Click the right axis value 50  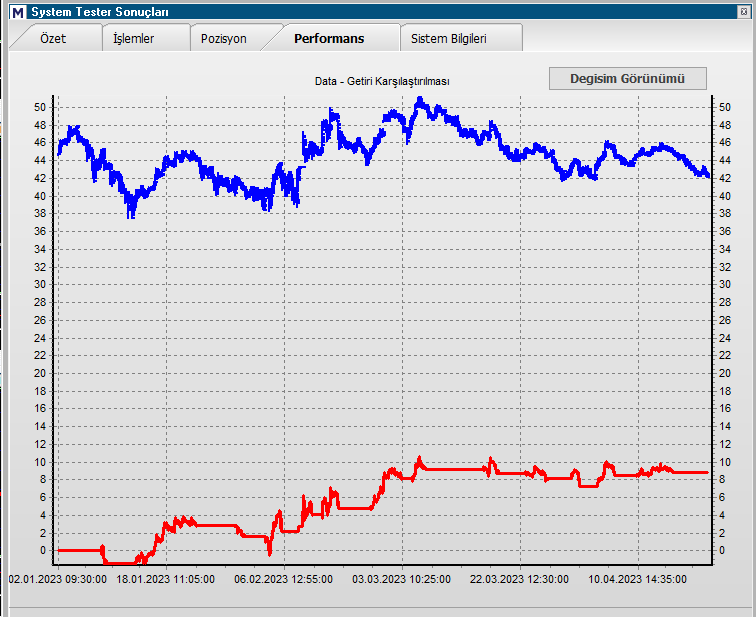pyautogui.click(x=725, y=107)
